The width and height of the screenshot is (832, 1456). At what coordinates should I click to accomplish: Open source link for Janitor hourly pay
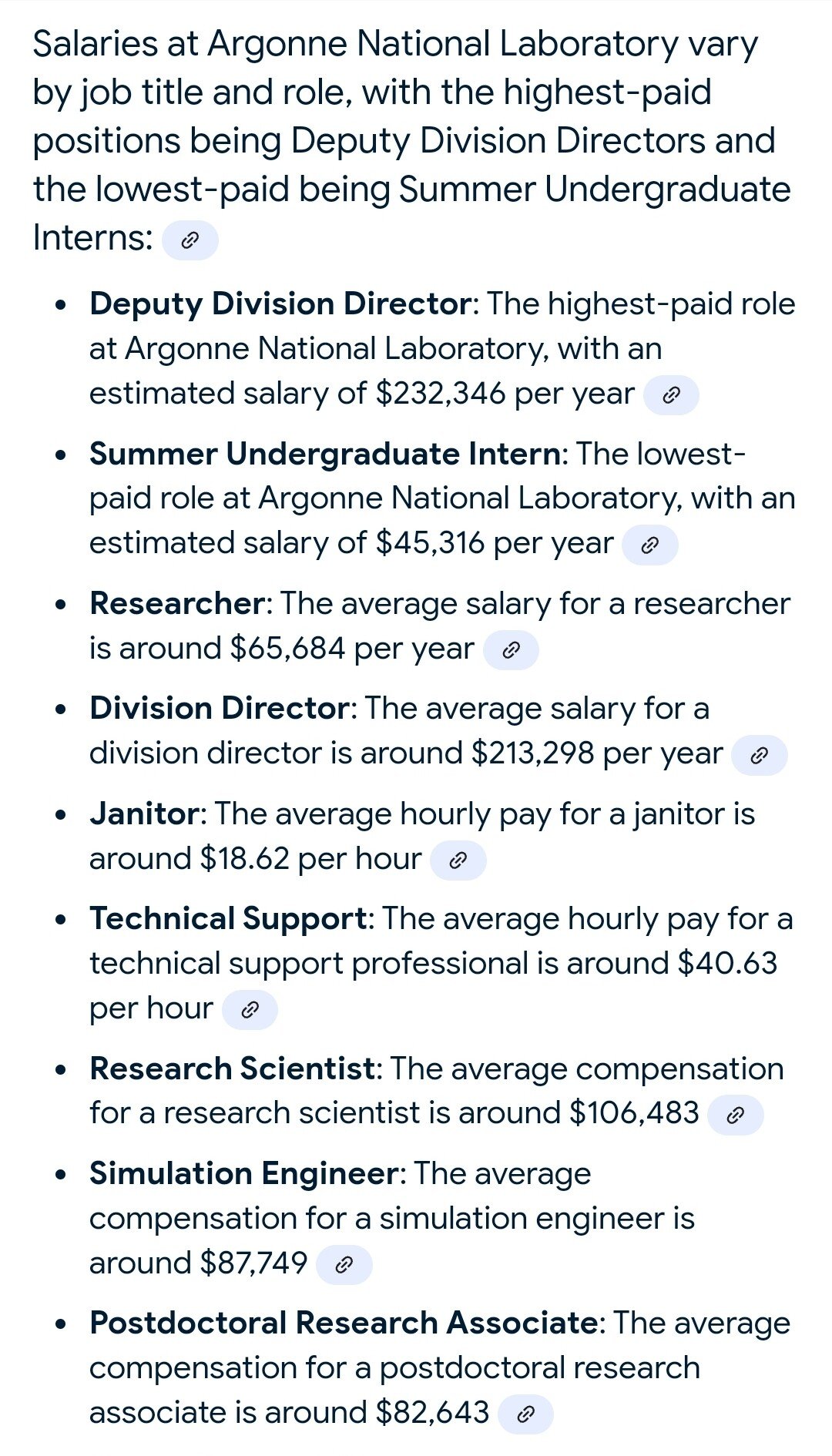458,861
